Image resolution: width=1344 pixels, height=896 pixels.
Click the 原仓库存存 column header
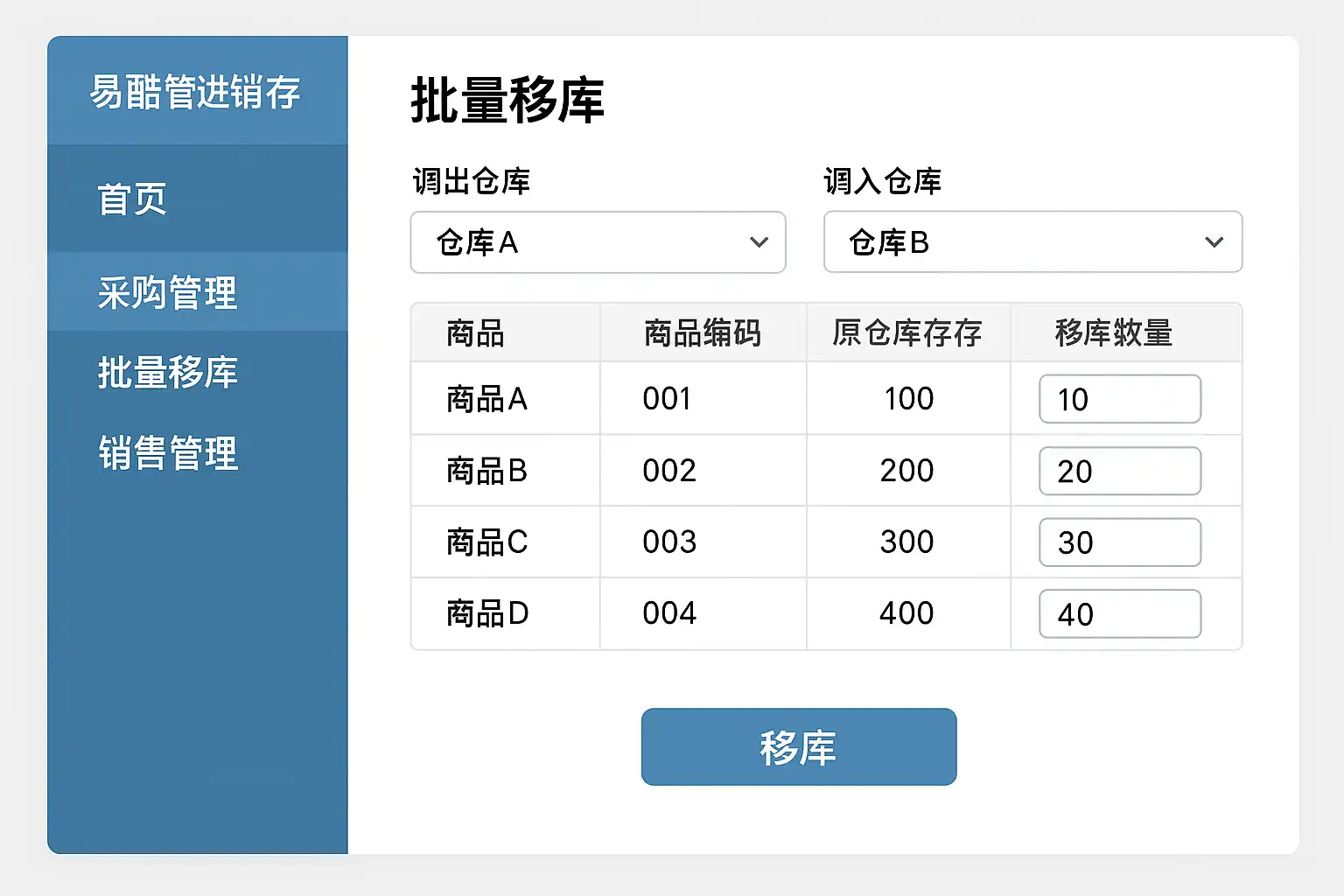pyautogui.click(x=907, y=333)
